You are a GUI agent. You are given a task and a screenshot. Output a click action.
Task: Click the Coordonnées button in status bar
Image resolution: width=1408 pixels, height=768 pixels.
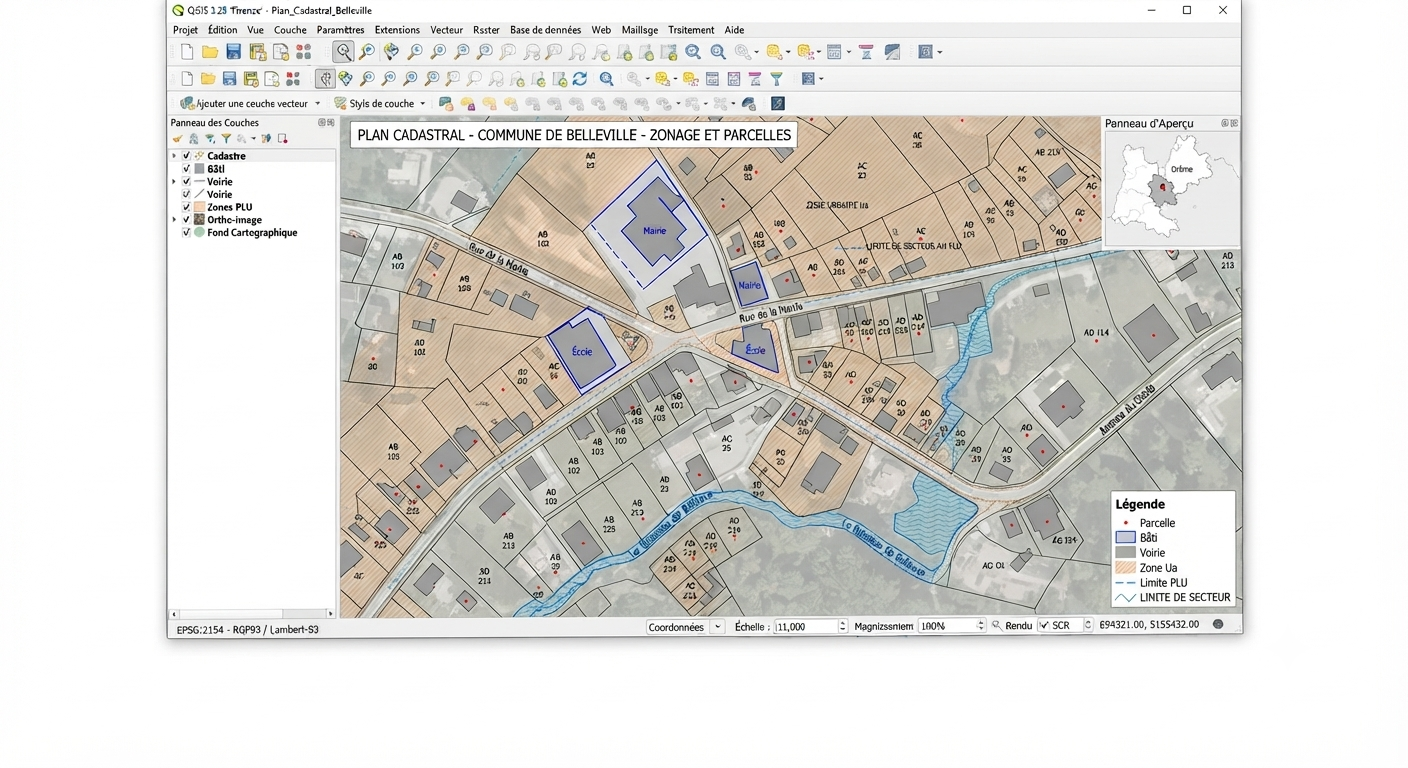[677, 626]
